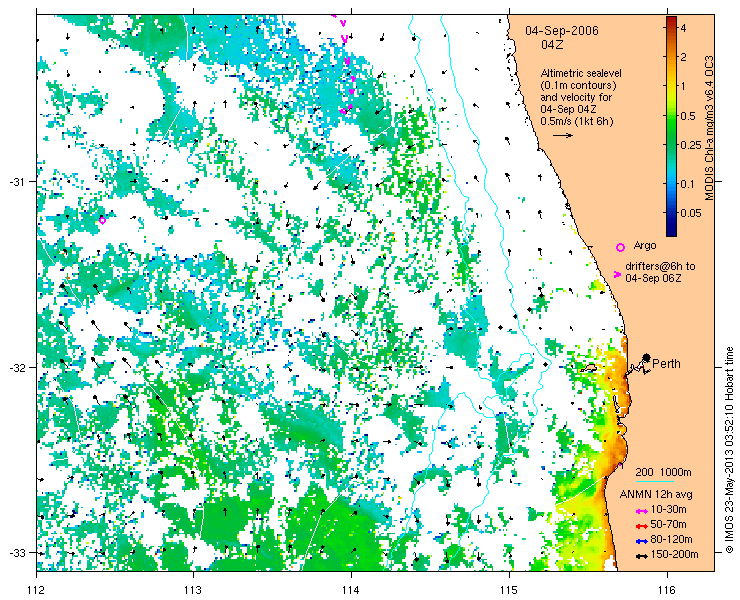This screenshot has width=740, height=600.
Task: Click '0.5m/s (1kt 6h)' scale text
Action: pyautogui.click(x=577, y=122)
